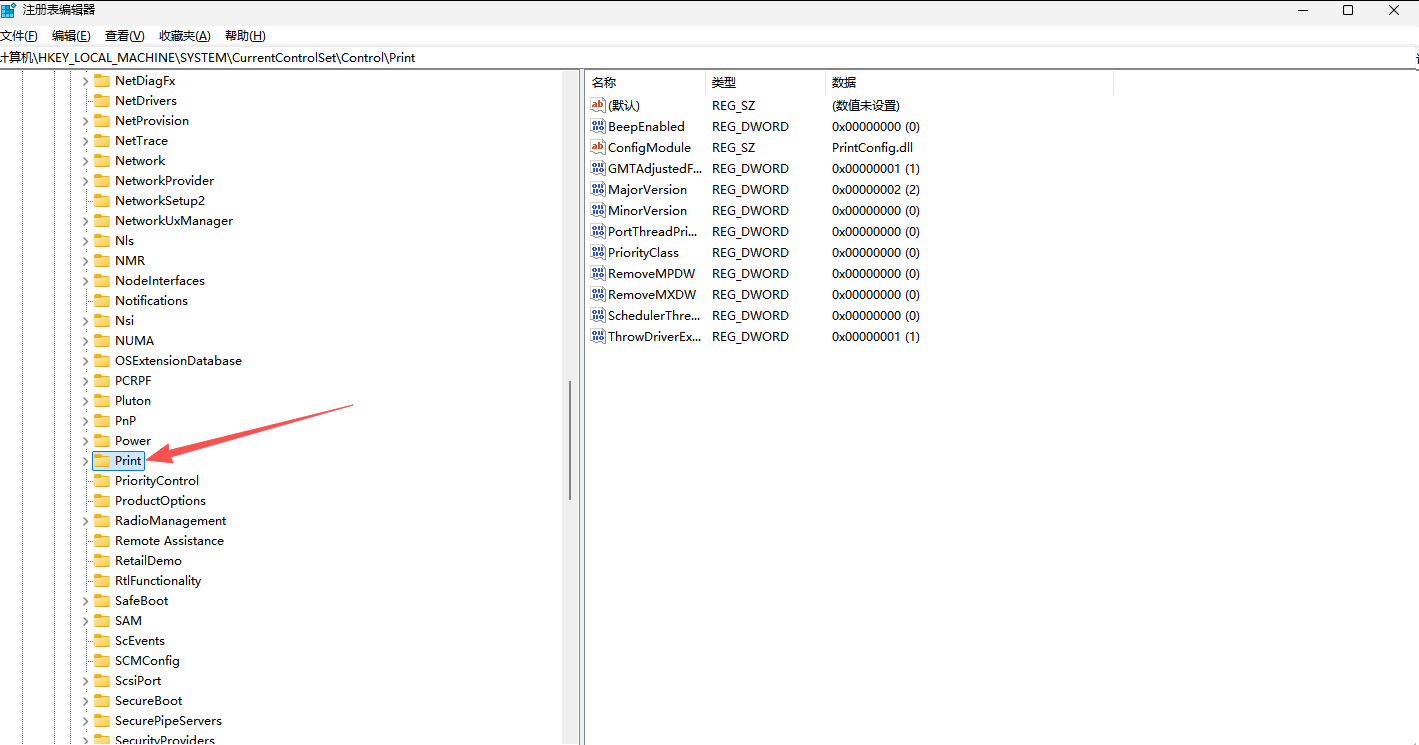Click the DWORD icon next to BeepEnabled
The width and height of the screenshot is (1419, 745).
point(598,126)
